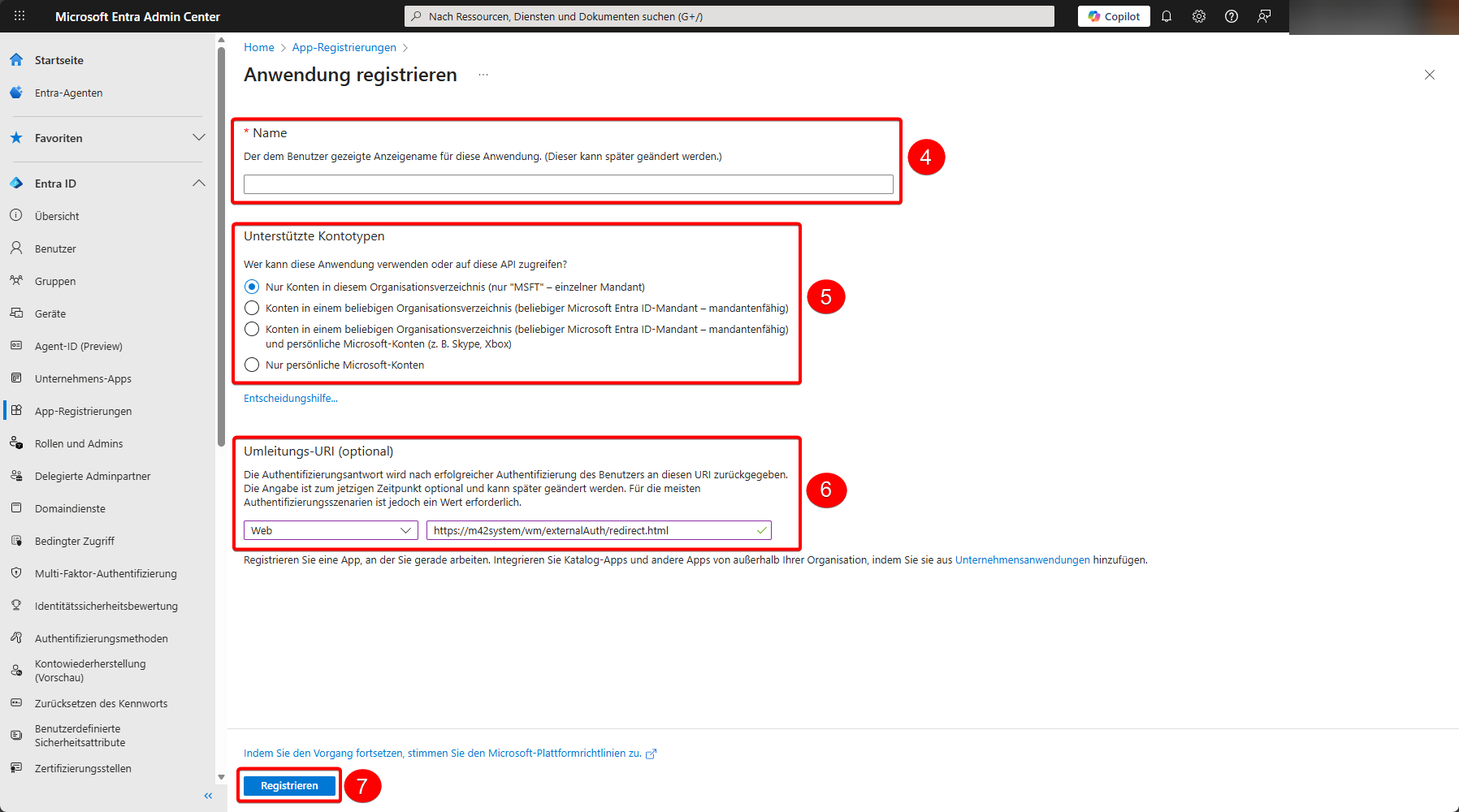
Task: Click the feedback person icon in header
Action: point(1264,16)
